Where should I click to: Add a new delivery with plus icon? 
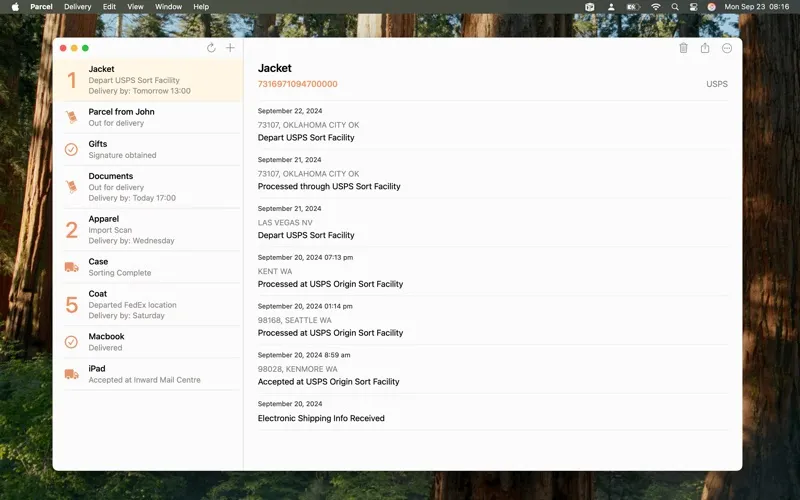[230, 48]
